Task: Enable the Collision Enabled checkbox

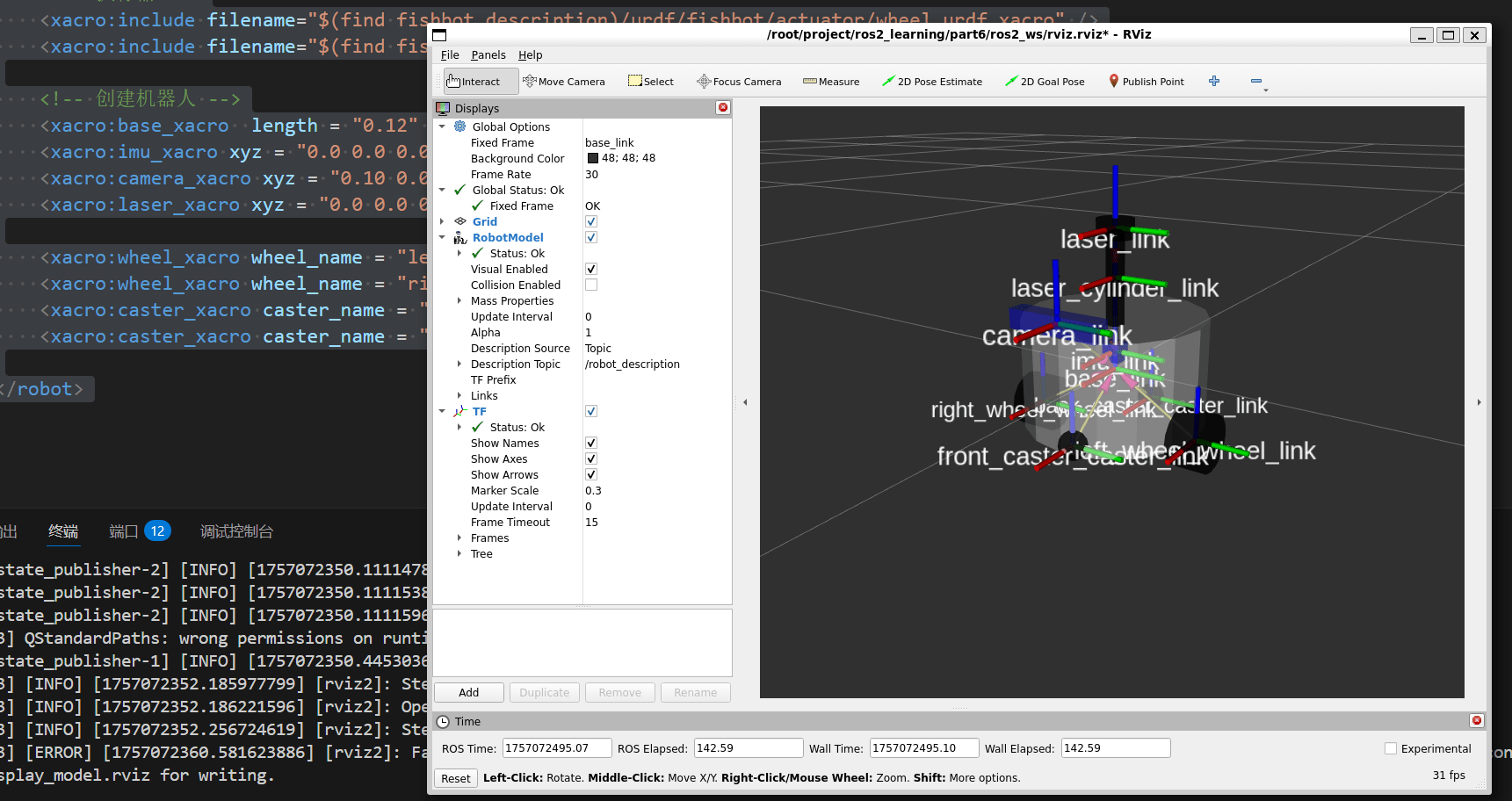Action: (591, 285)
